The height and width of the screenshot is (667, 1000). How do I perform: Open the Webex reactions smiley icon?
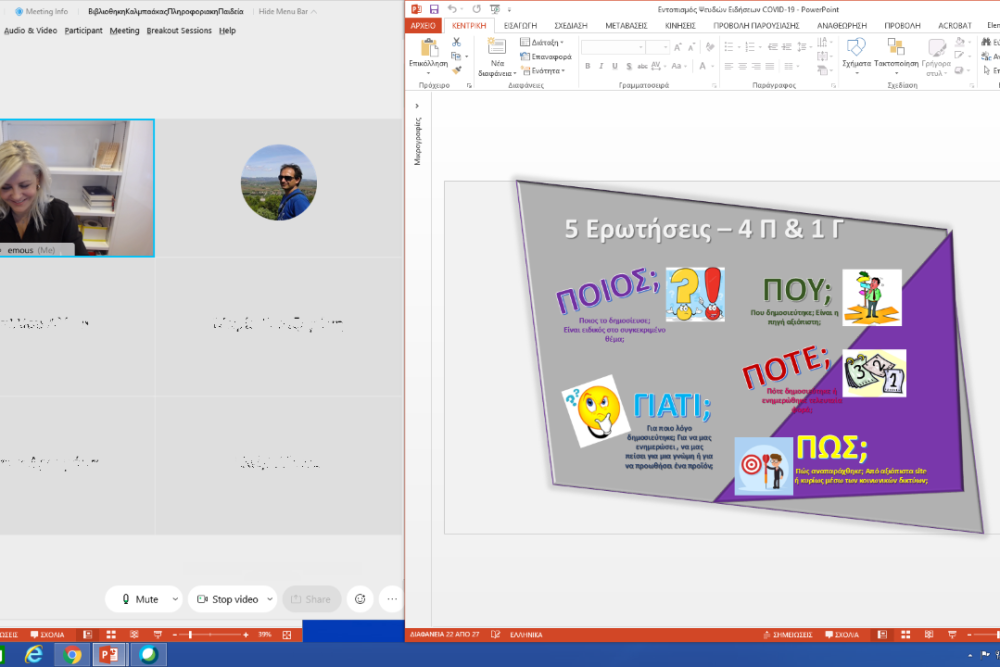(360, 599)
